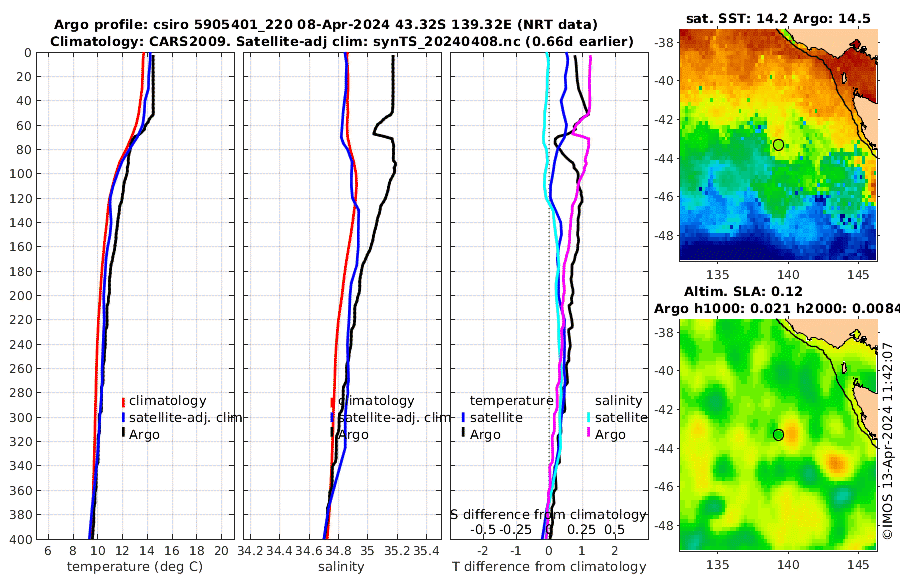Click blue satellite temperature legend marker in difference panel
Image resolution: width=900 pixels, height=580 pixels.
[463, 417]
